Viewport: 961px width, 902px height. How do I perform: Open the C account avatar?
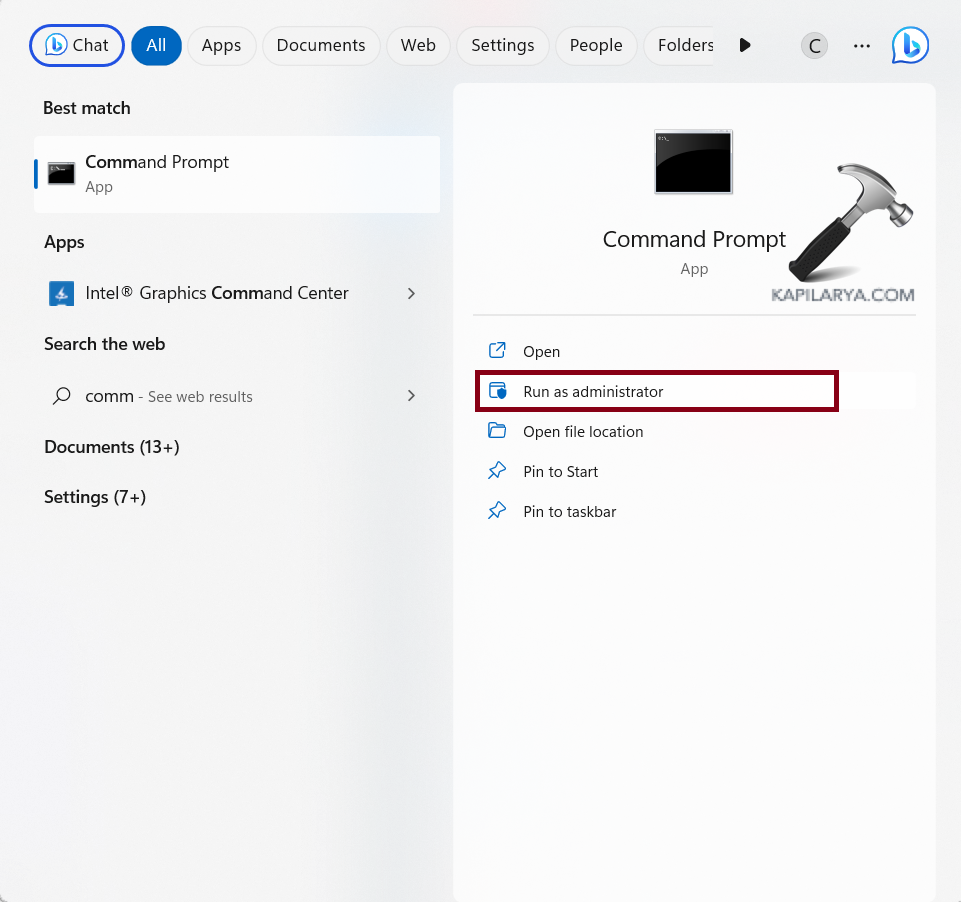[x=815, y=45]
